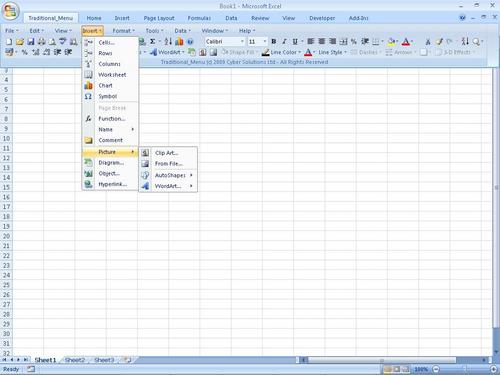The height and width of the screenshot is (375, 500).
Task: Click the zoom in plus button
Action: pos(494,369)
